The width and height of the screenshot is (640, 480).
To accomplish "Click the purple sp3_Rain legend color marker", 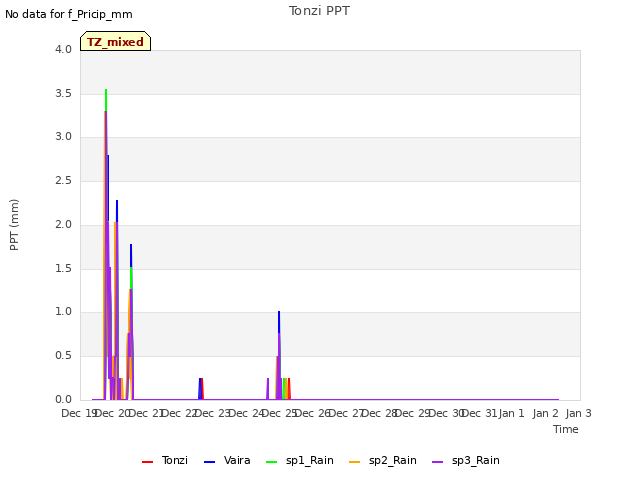I will [x=438, y=462].
